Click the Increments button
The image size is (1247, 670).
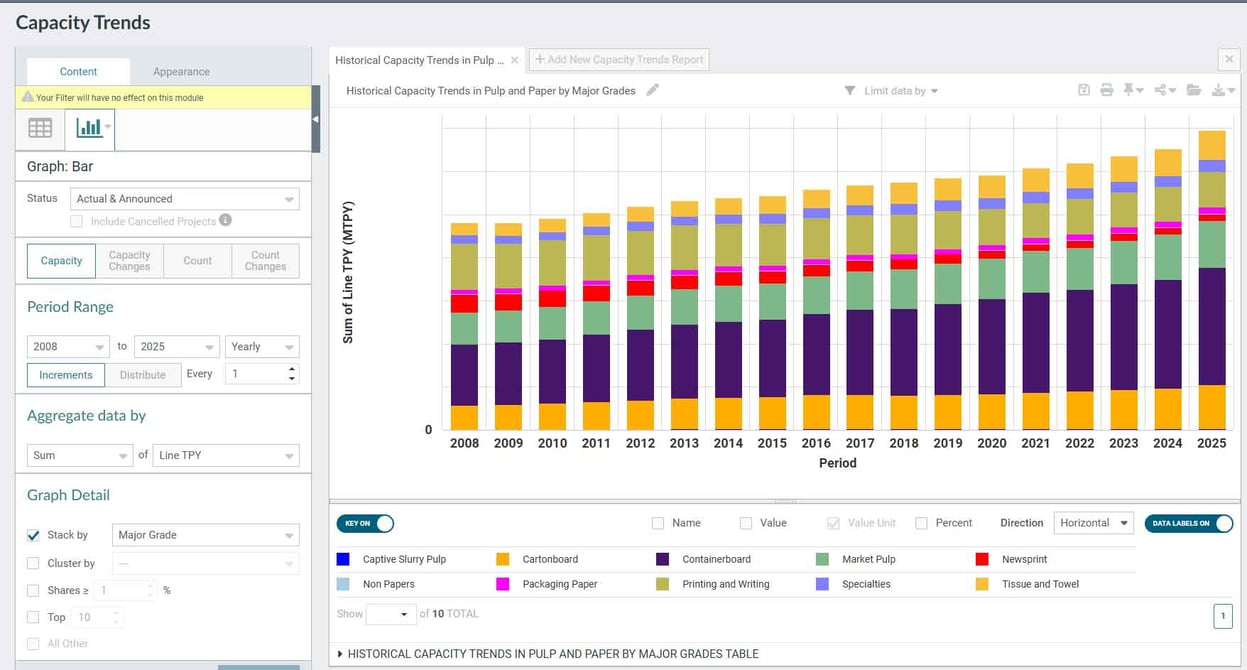pos(66,375)
